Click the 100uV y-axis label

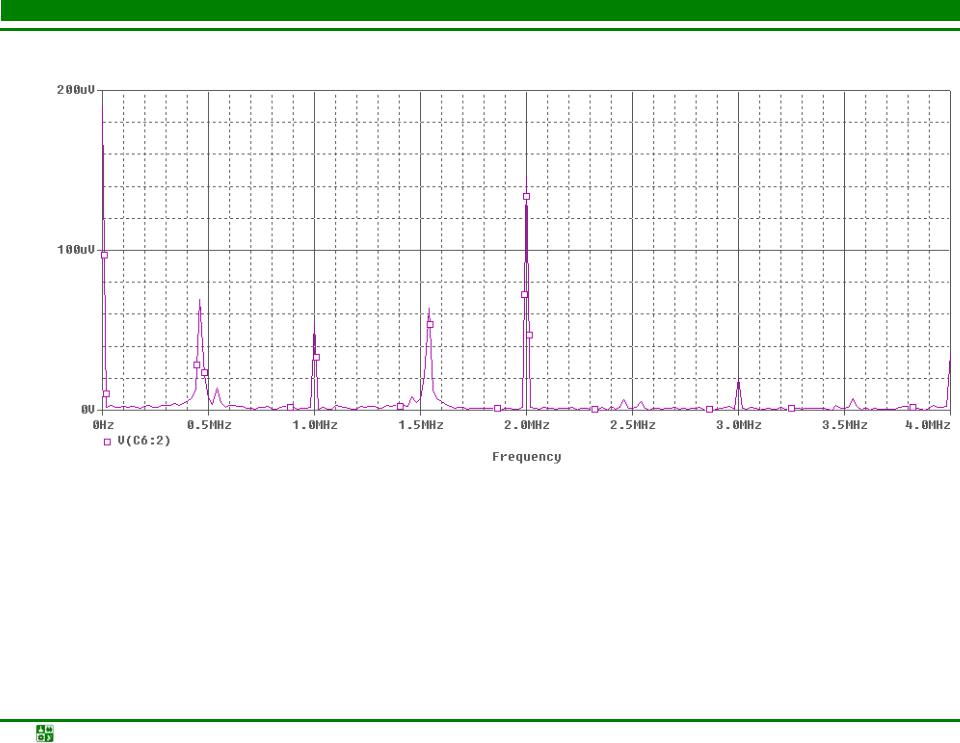(x=77, y=250)
